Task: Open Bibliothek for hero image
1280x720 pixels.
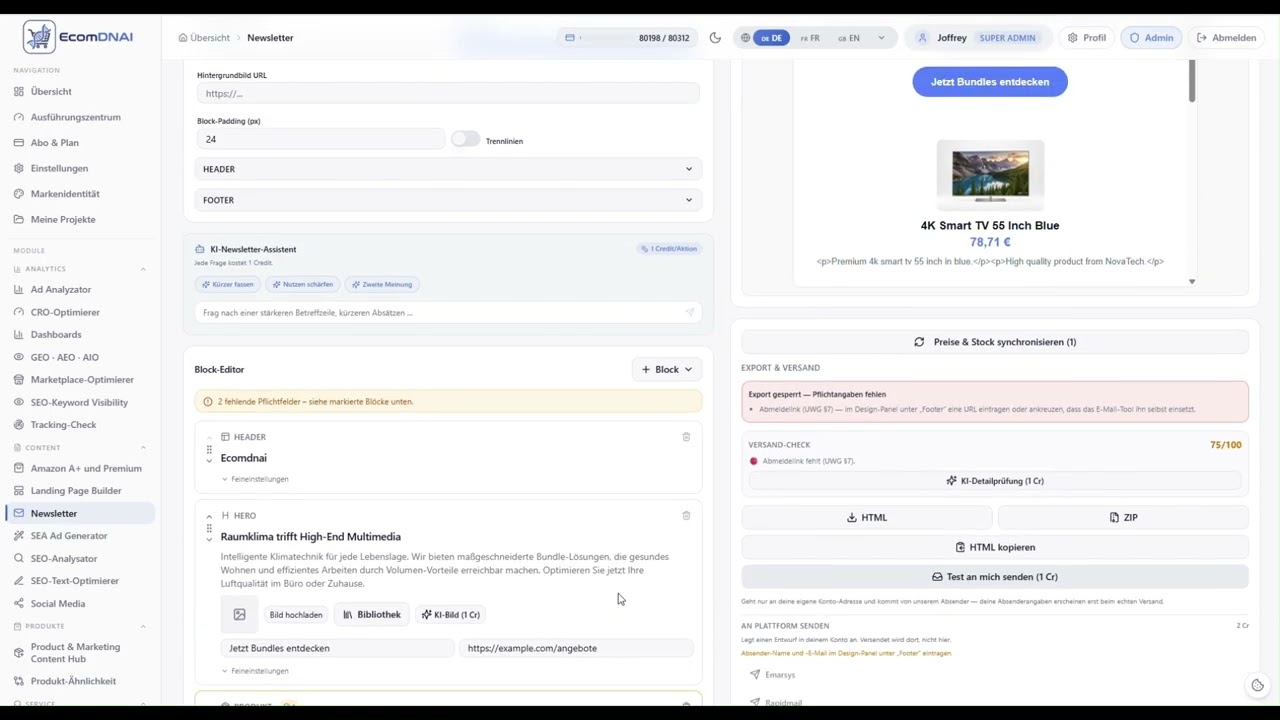Action: (x=372, y=615)
